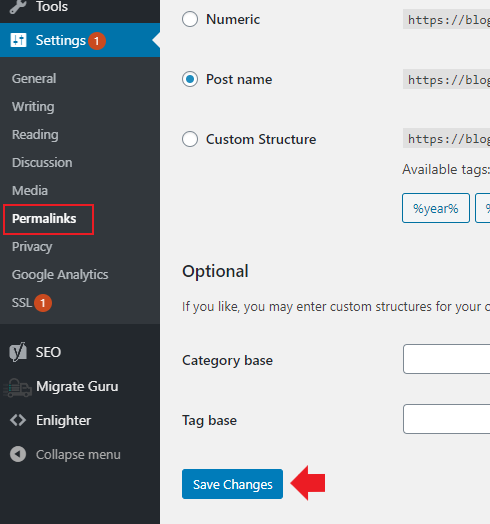Open the General settings page
This screenshot has width=490, height=524.
pos(34,79)
